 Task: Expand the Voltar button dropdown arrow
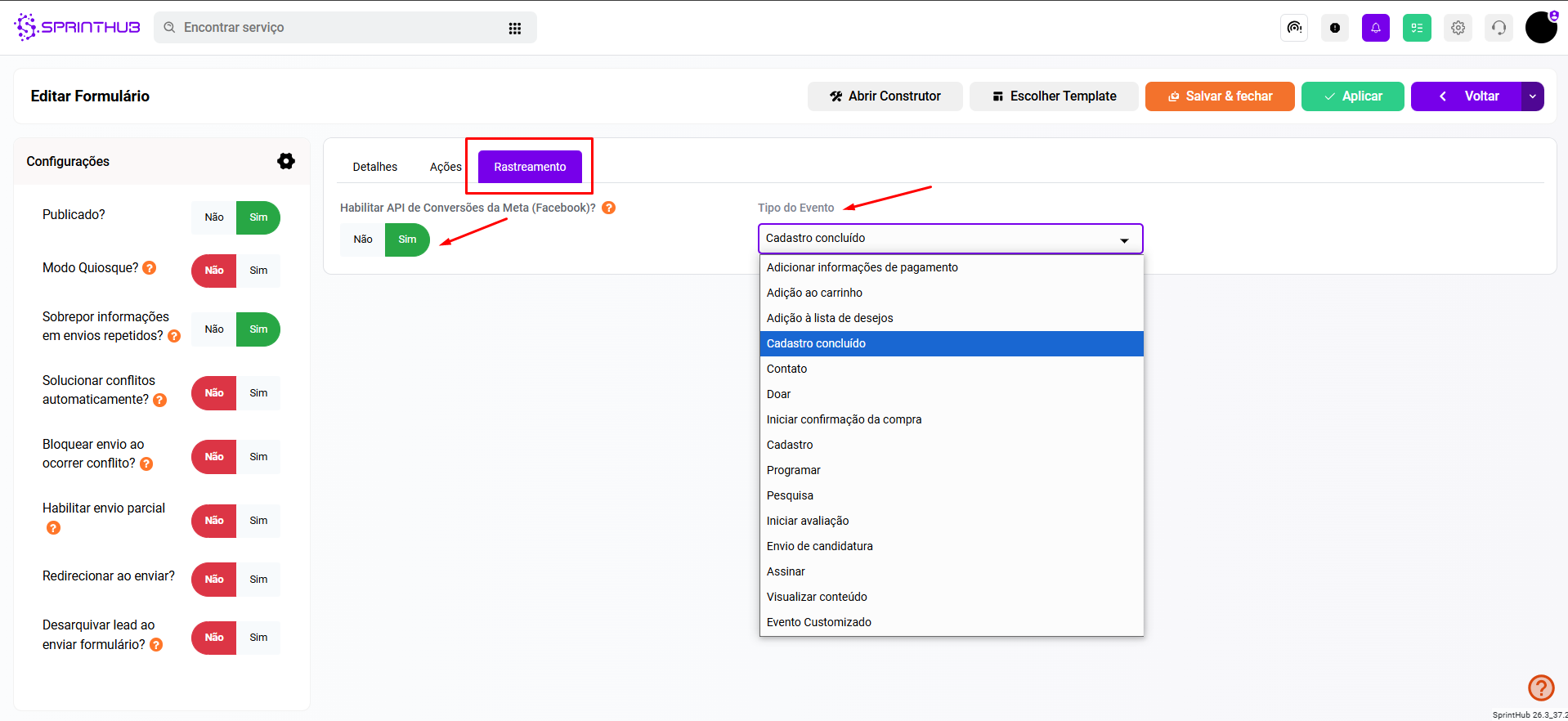pos(1532,96)
